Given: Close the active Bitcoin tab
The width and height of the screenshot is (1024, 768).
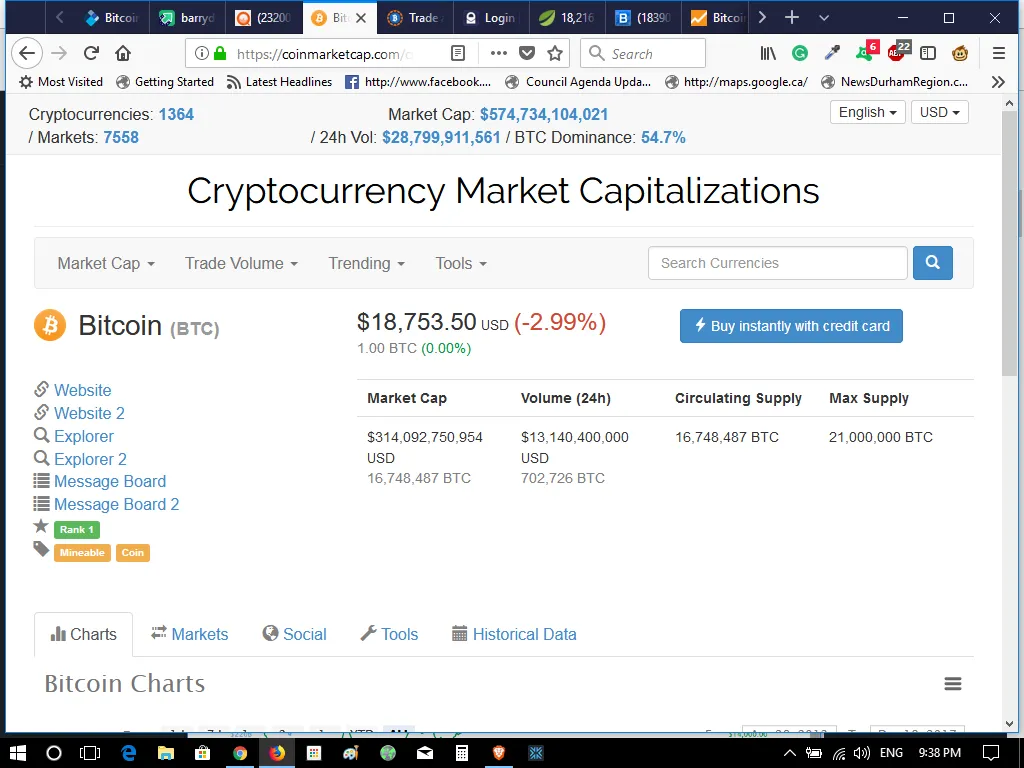Looking at the screenshot, I should tap(360, 18).
